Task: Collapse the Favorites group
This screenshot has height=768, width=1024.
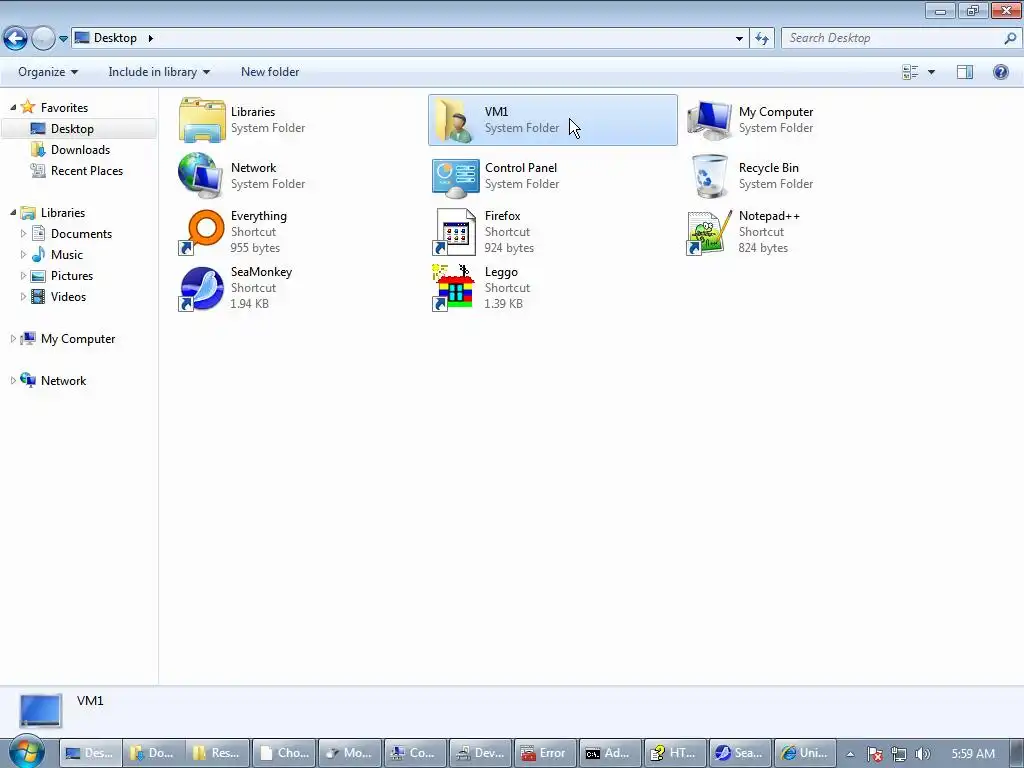Action: coord(13,107)
